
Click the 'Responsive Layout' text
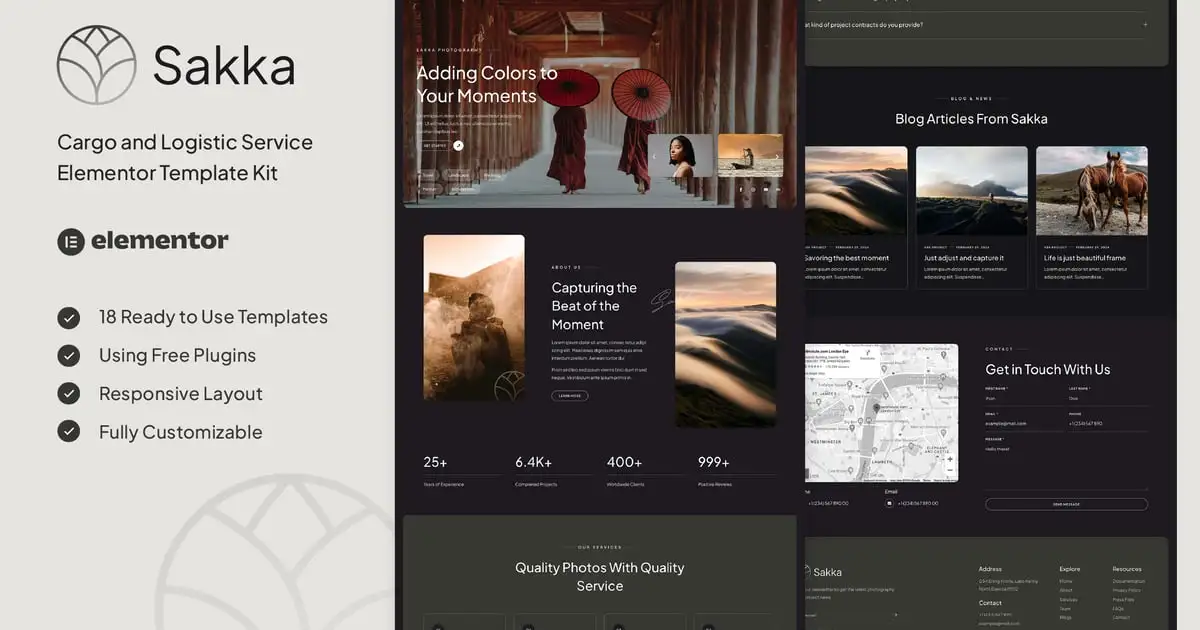coord(181,394)
